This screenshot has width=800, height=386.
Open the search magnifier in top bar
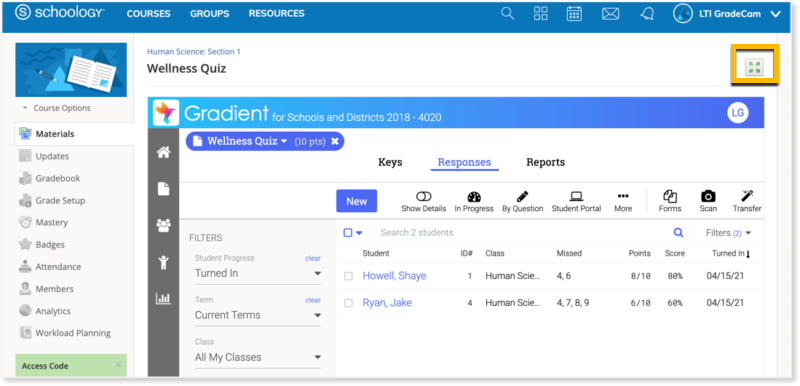tap(507, 13)
